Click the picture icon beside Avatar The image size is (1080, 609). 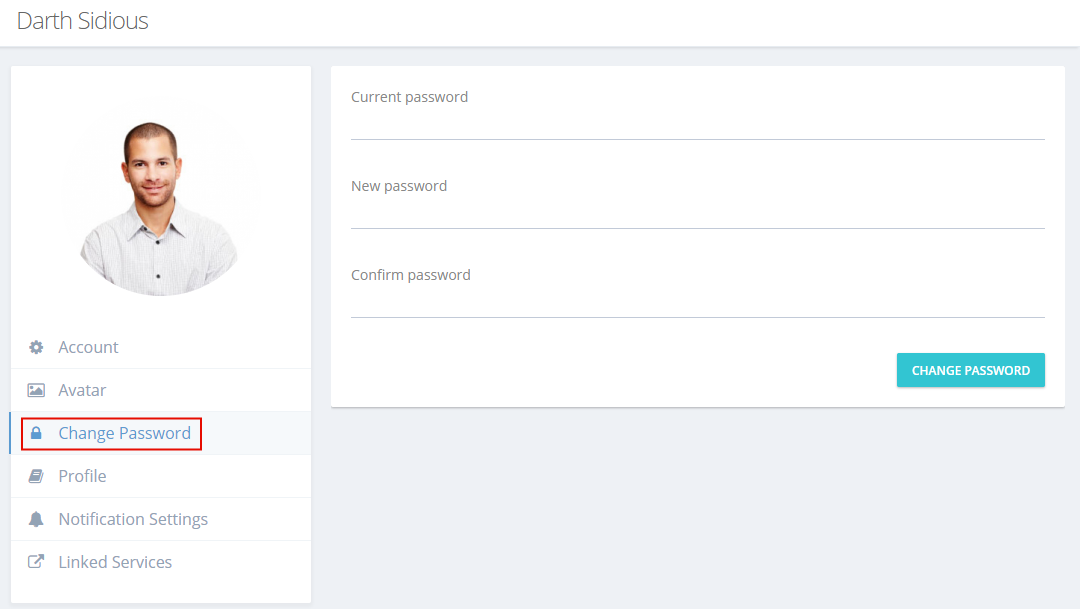pos(36,391)
